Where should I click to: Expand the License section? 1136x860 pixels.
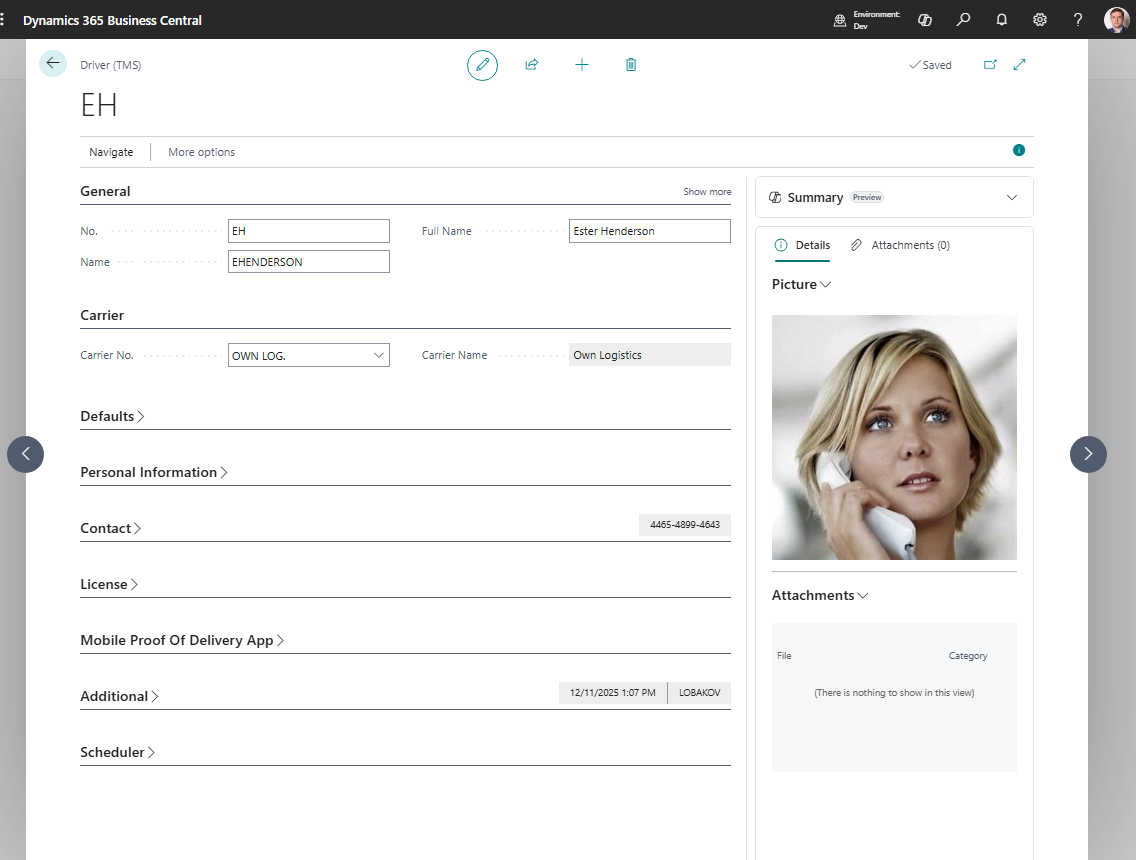(109, 584)
